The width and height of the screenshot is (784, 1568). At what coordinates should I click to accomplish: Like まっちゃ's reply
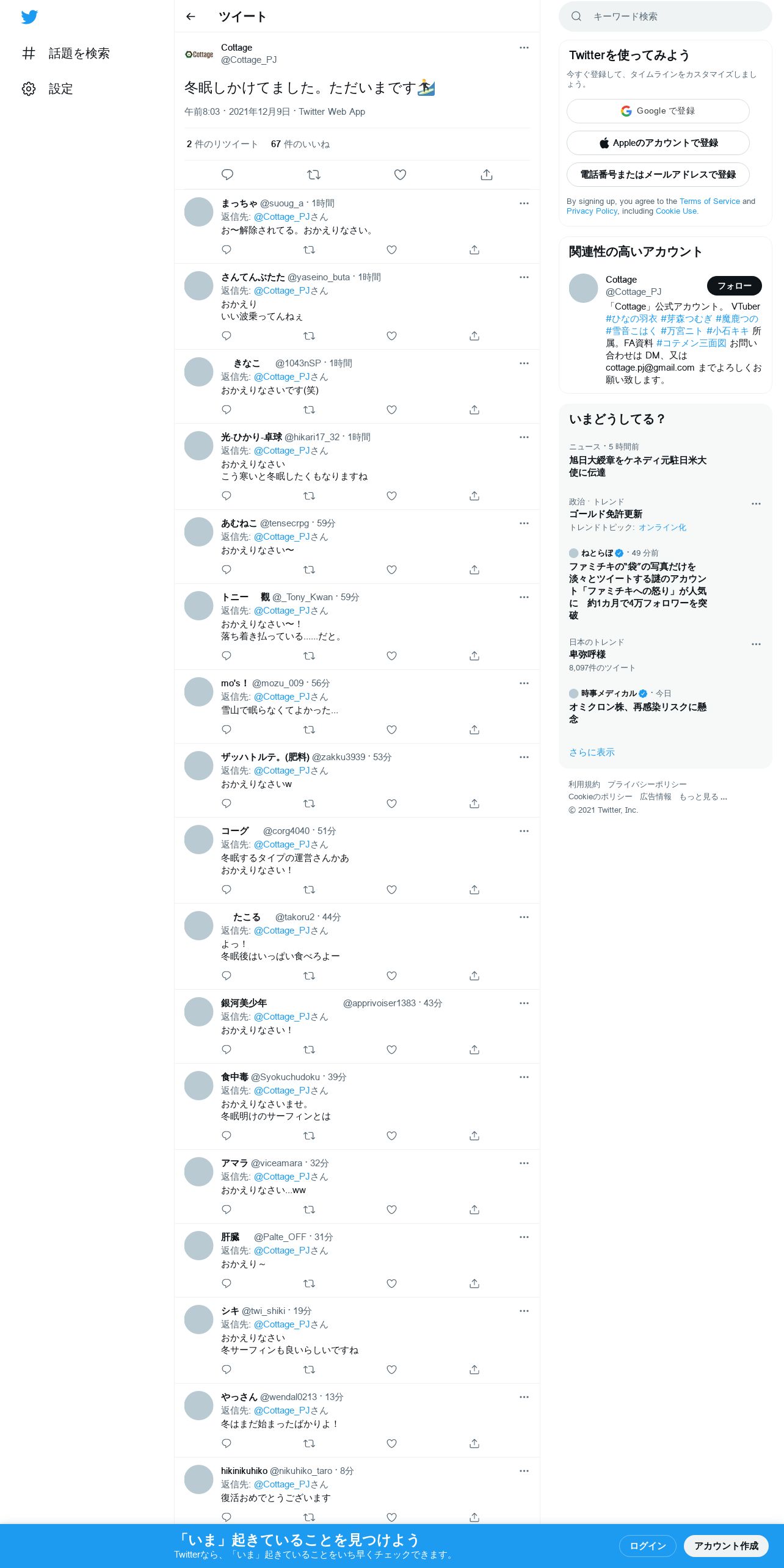pos(392,250)
